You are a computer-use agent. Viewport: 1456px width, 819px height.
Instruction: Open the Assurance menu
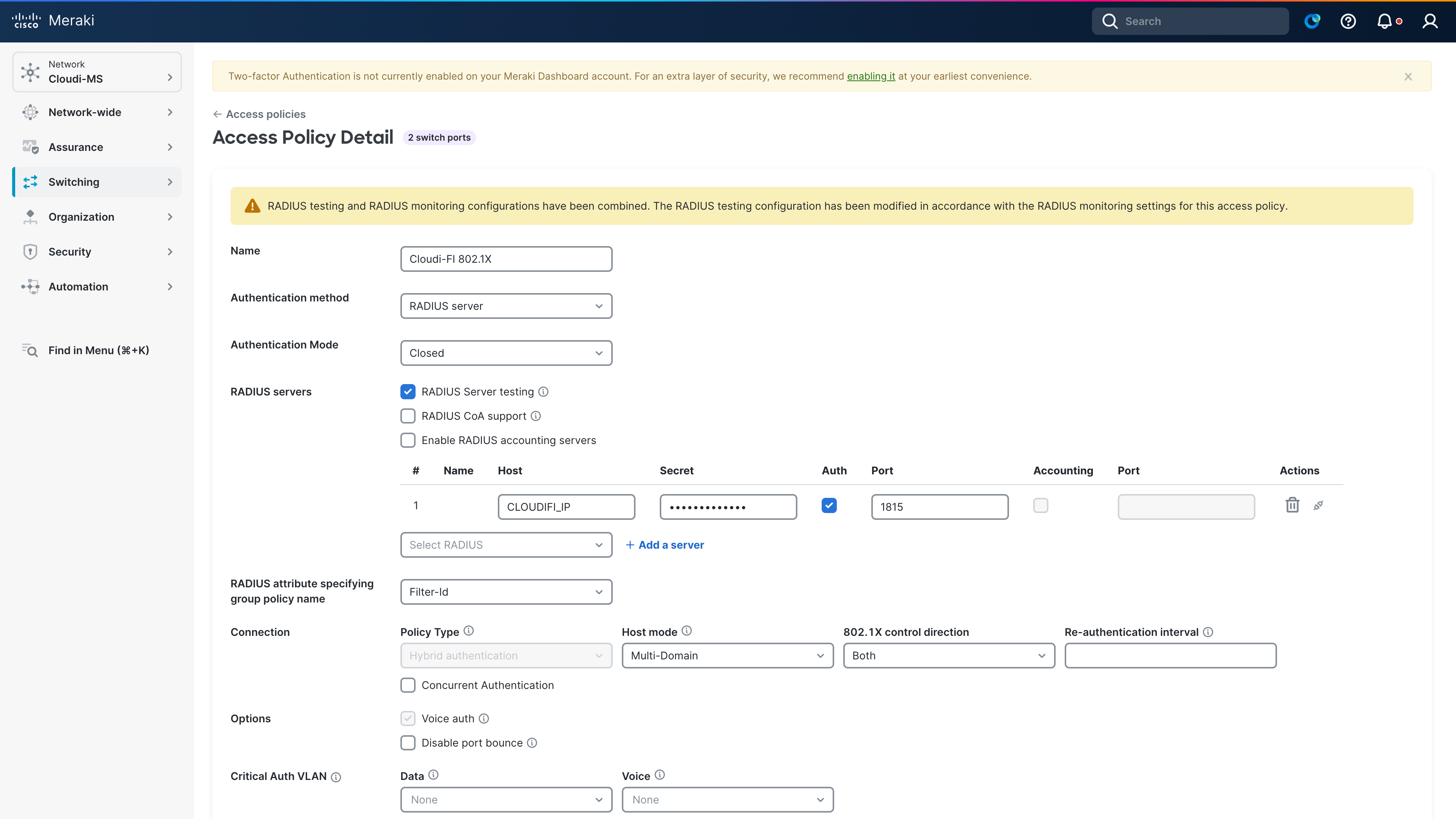[x=97, y=147]
